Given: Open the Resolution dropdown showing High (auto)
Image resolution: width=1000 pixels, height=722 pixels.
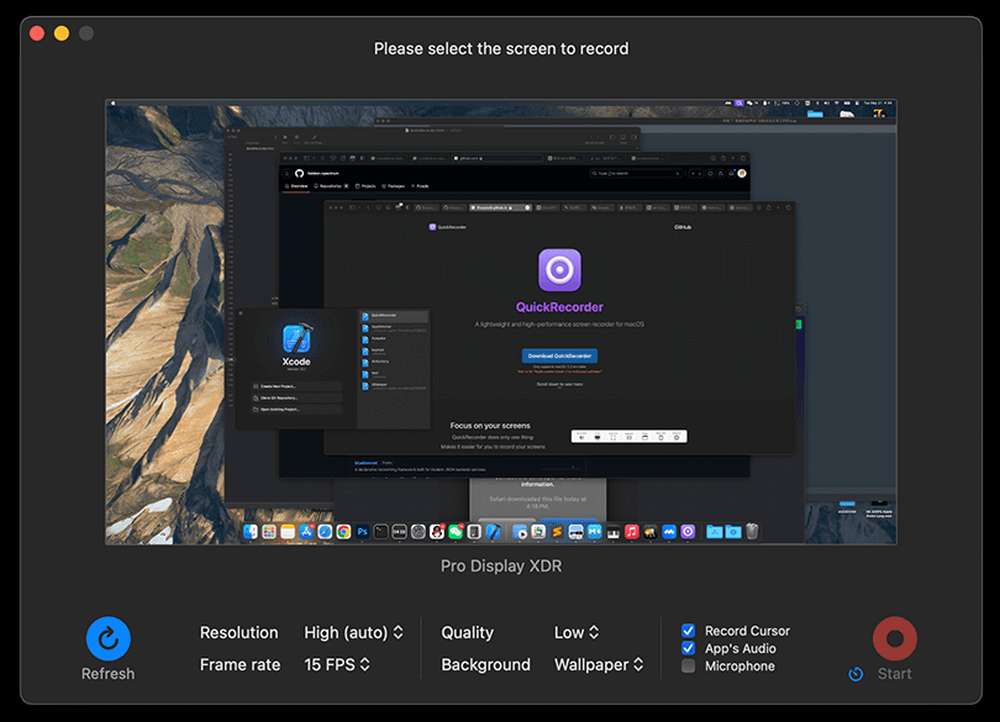Looking at the screenshot, I should pyautogui.click(x=353, y=632).
